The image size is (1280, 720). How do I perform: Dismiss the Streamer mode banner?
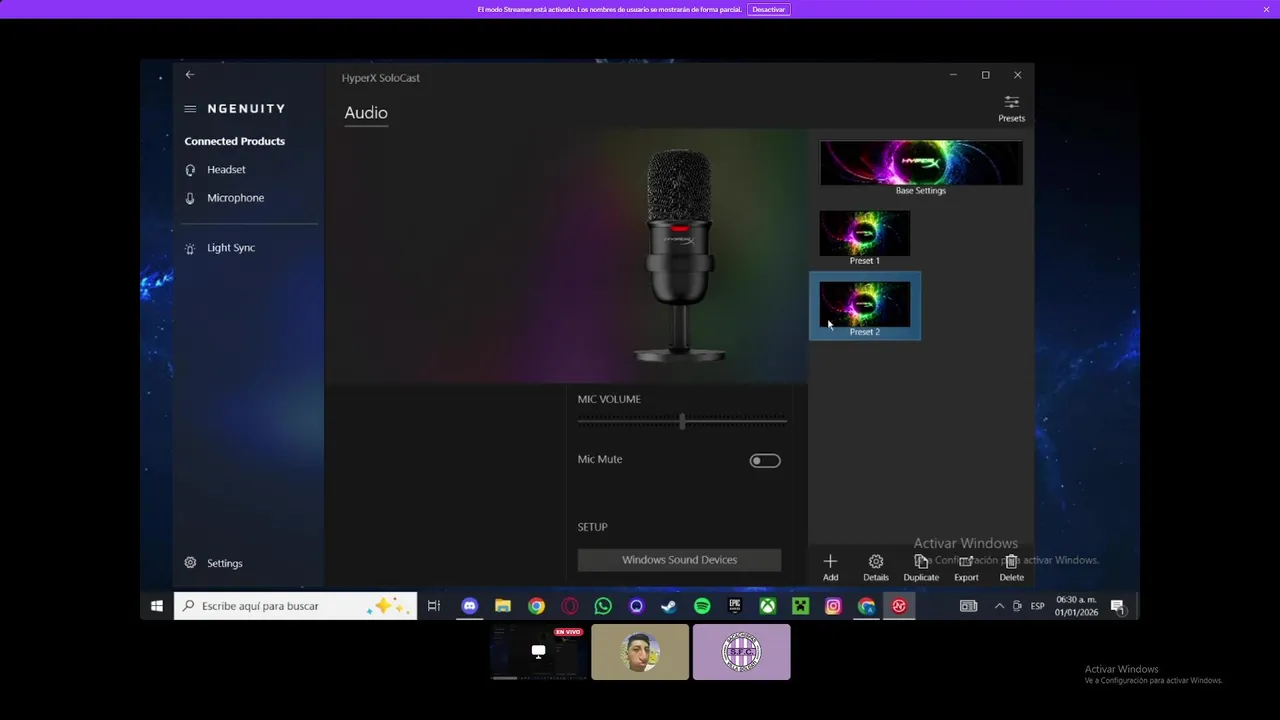click(1266, 9)
